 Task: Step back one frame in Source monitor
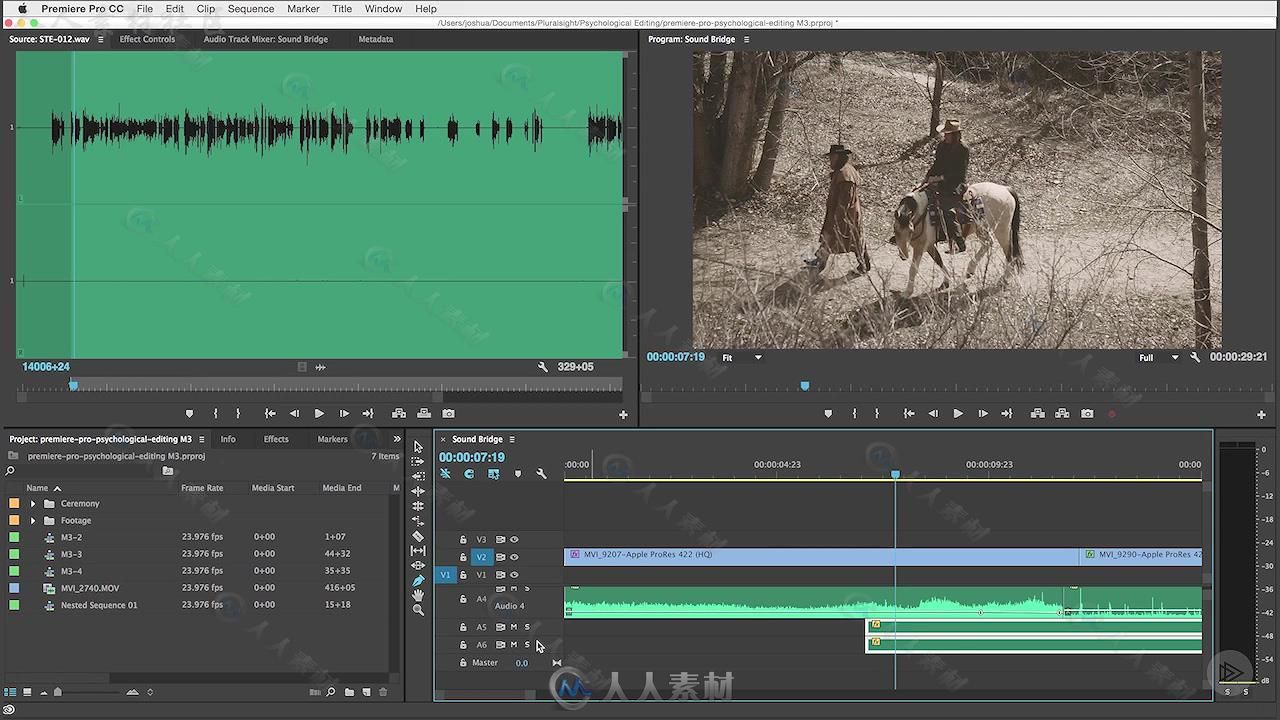tap(294, 414)
